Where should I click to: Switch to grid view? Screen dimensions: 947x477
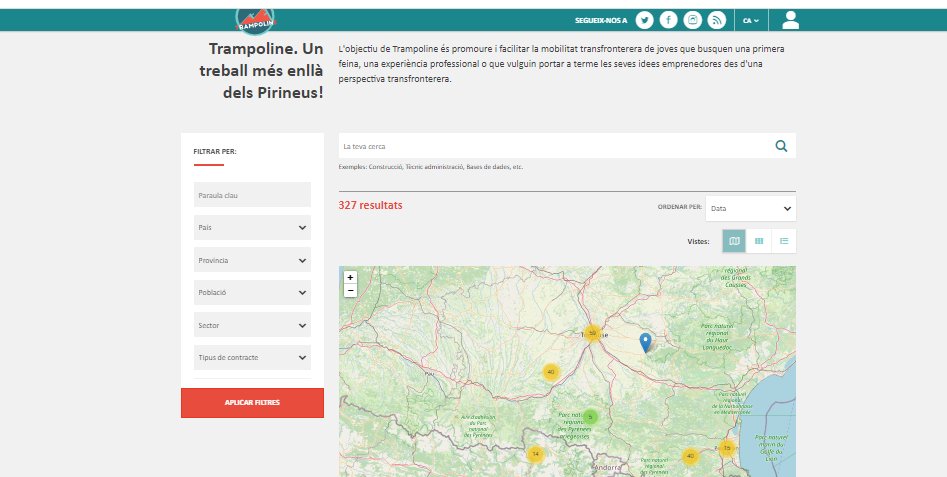click(759, 241)
